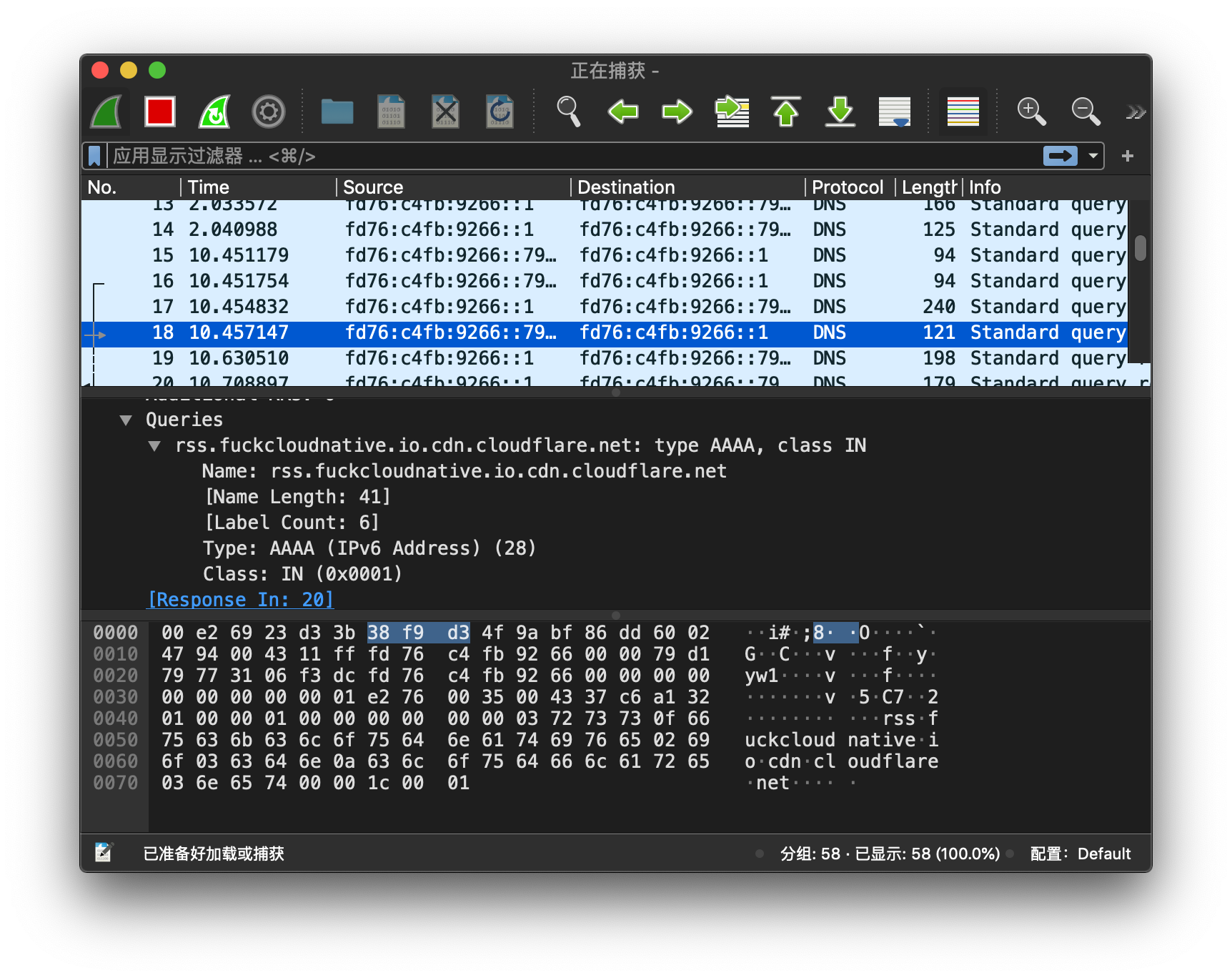Open capture options with the gear icon
The width and height of the screenshot is (1232, 978).
click(268, 112)
